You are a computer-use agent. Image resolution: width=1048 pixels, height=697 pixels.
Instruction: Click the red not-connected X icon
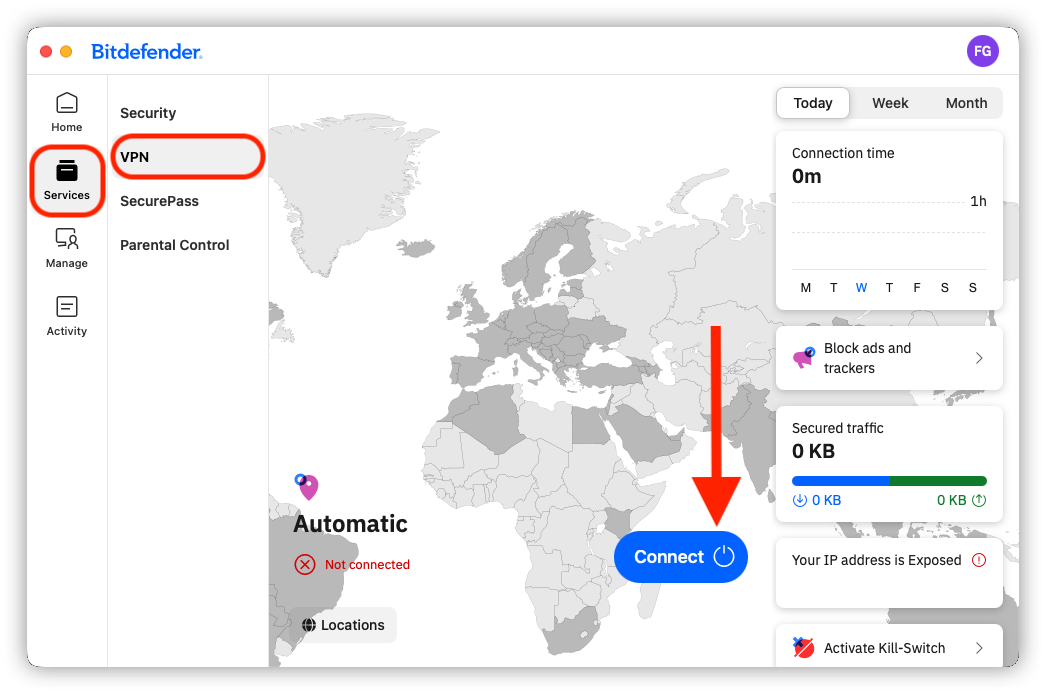coord(305,565)
